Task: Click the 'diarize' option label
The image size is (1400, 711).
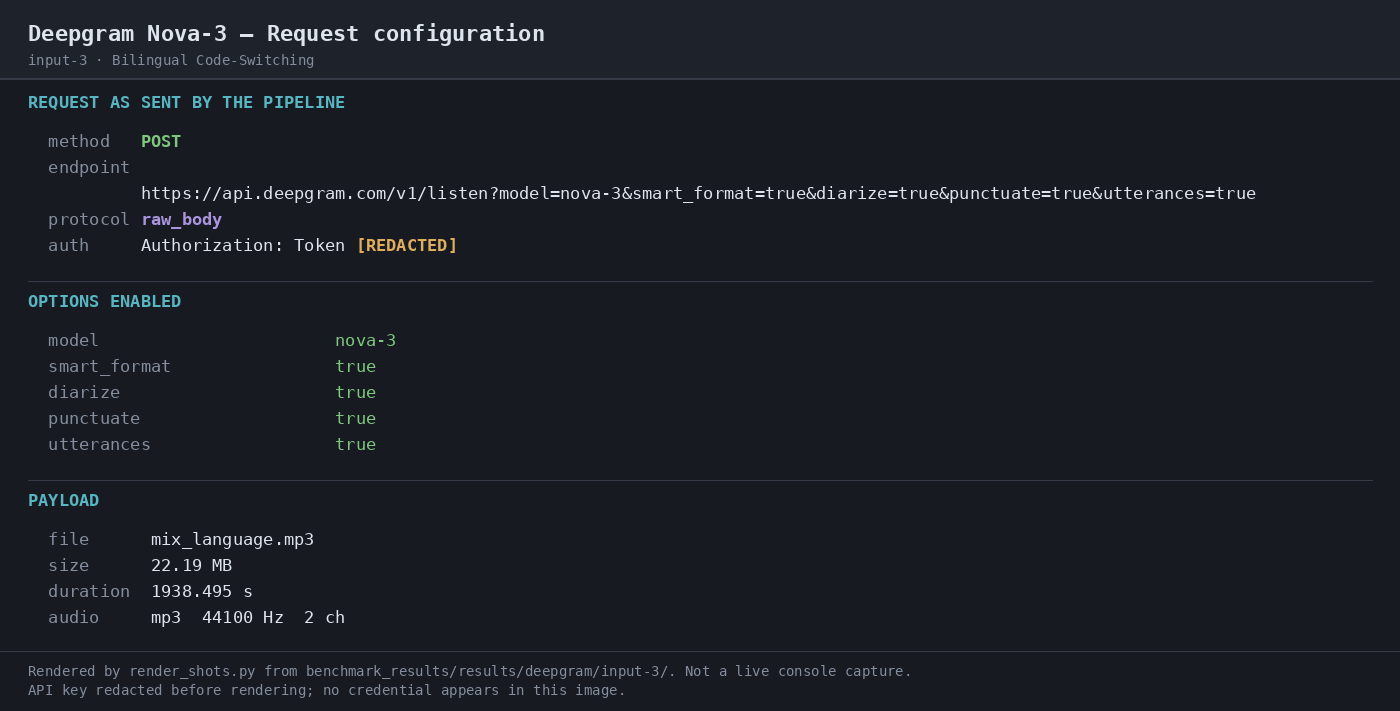Action: (84, 393)
